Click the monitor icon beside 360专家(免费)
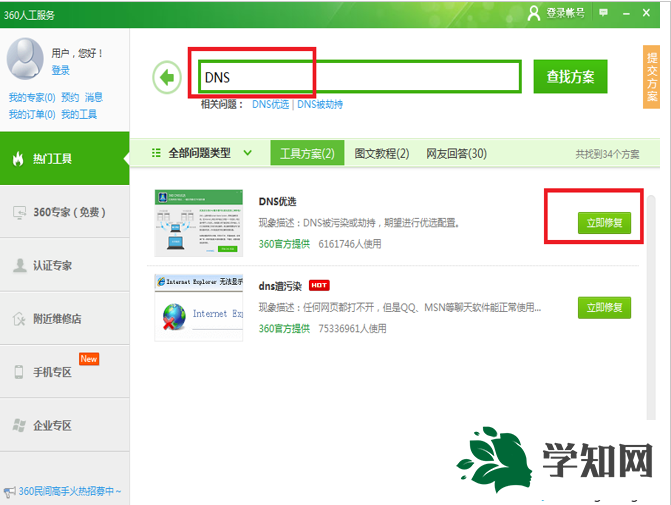 pyautogui.click(x=19, y=212)
